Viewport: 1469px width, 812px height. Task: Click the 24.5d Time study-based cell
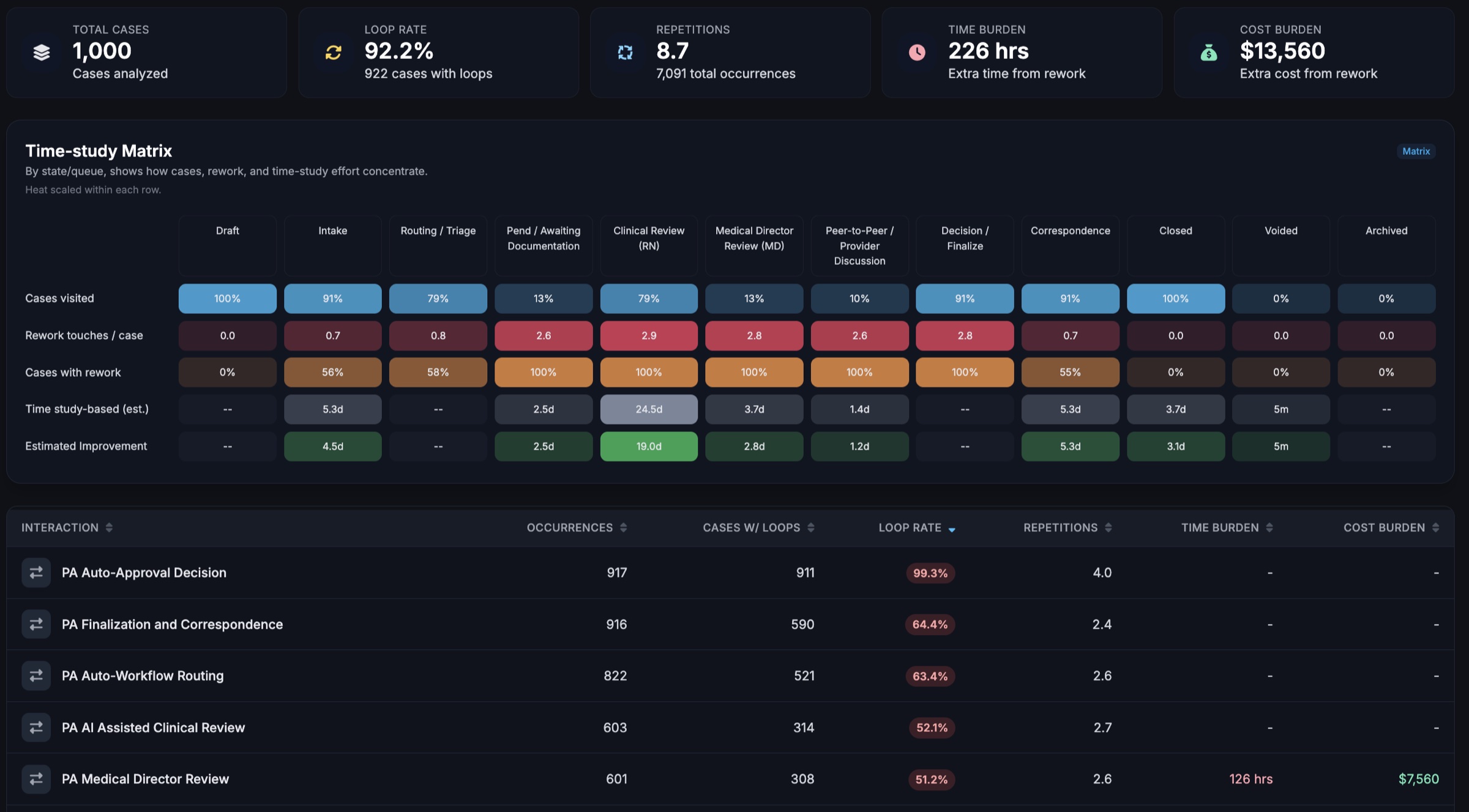pyautogui.click(x=649, y=409)
